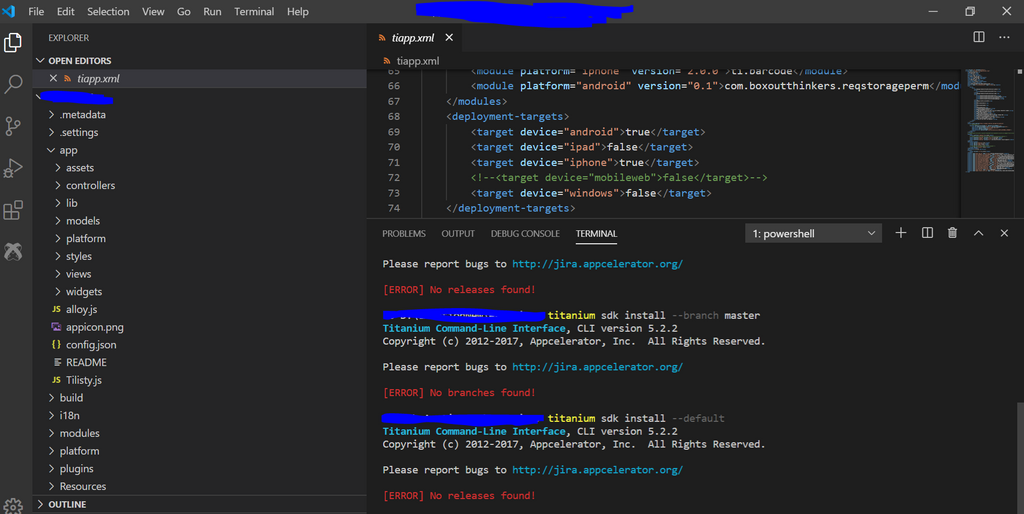Close the tiapp.xml editor tab
Viewport: 1024px width, 514px height.
click(449, 38)
